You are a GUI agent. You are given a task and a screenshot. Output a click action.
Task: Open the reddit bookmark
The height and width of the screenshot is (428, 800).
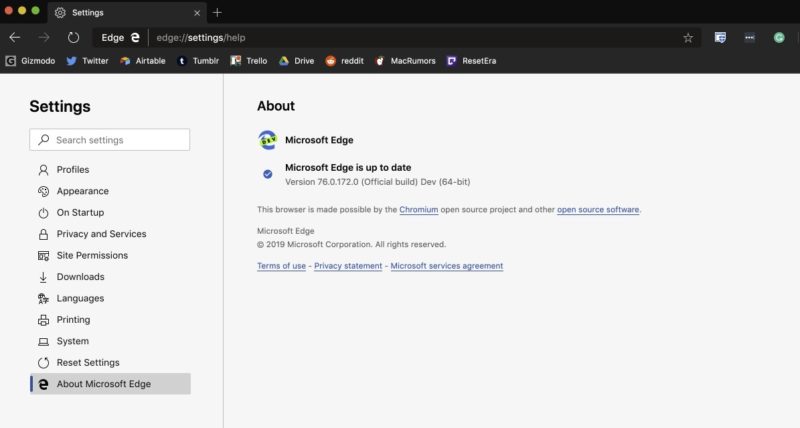click(x=346, y=61)
